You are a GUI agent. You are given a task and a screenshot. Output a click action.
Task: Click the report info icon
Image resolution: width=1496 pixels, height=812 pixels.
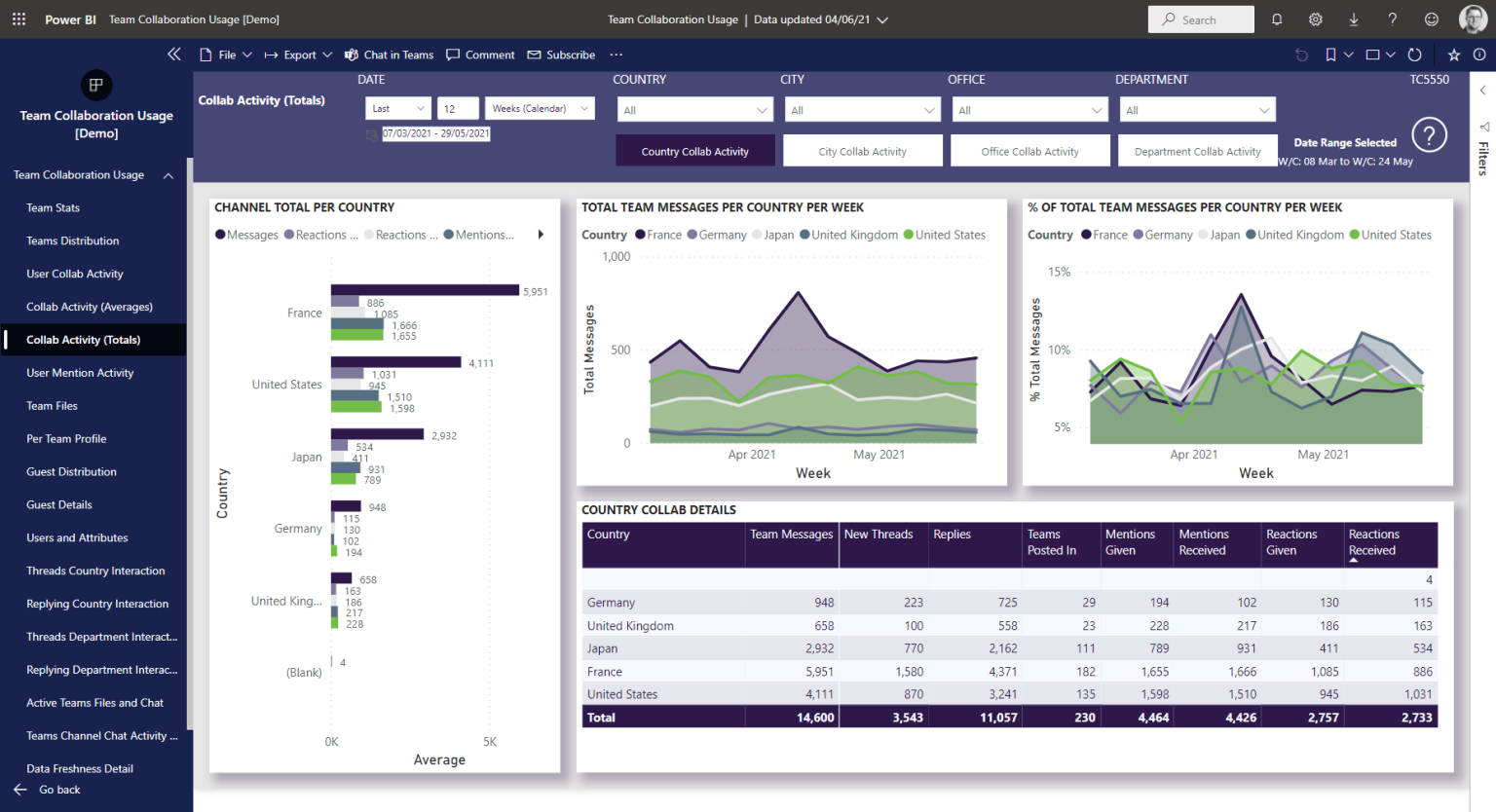[x=1479, y=55]
